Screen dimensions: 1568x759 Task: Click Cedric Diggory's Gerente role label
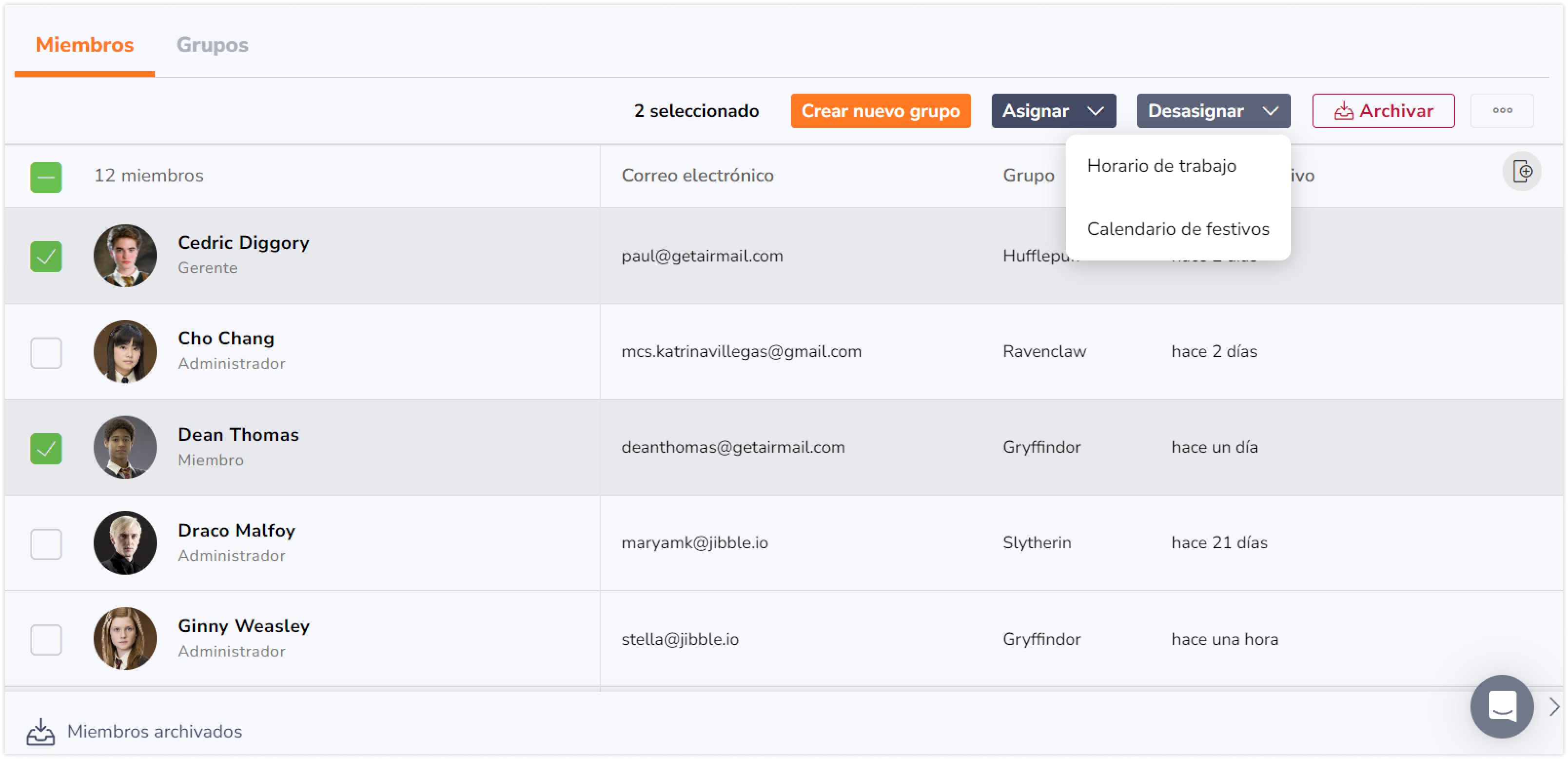pos(208,268)
